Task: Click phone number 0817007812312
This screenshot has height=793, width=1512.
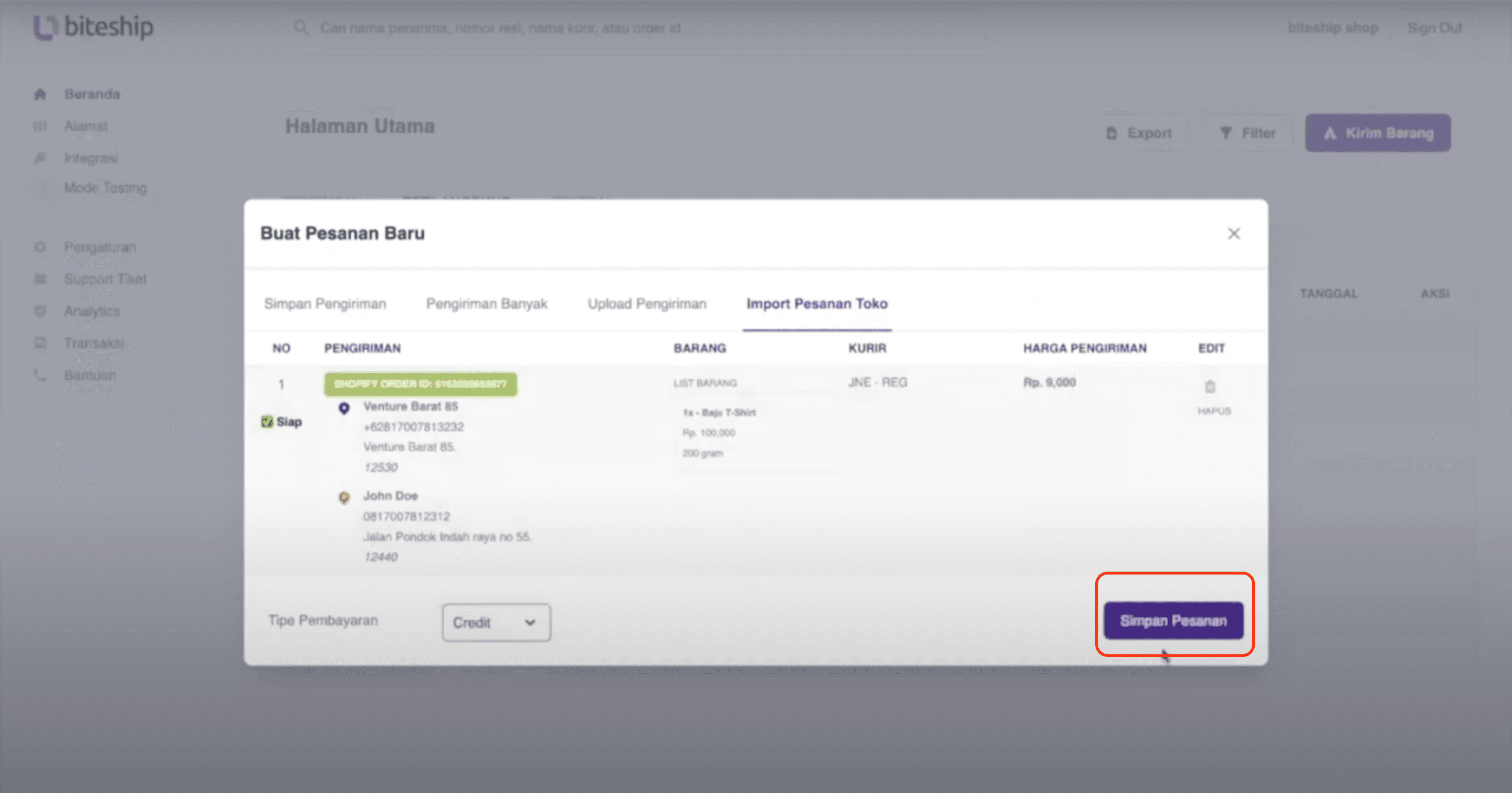Action: coord(406,517)
